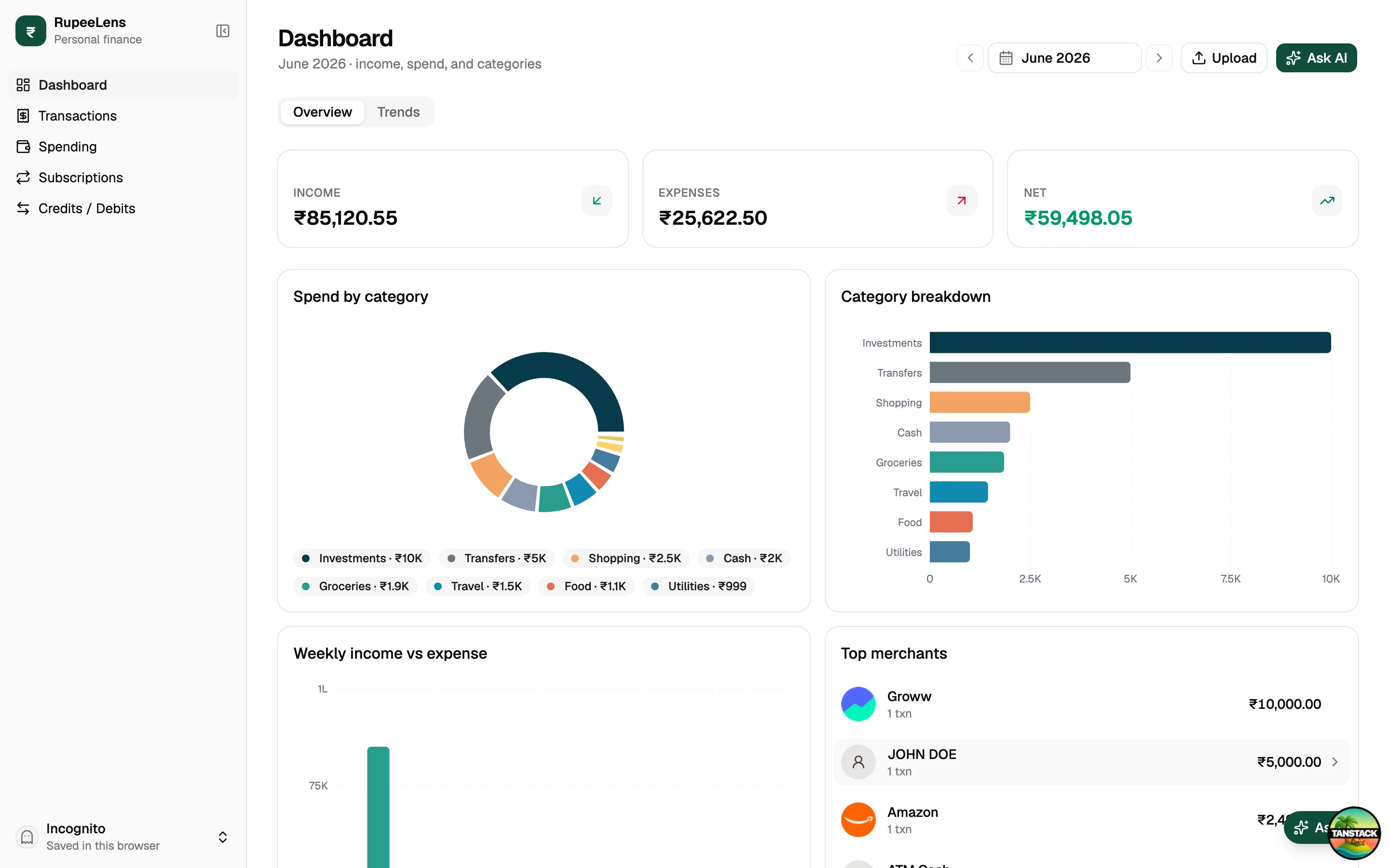Navigate to Credits / Debits
This screenshot has width=1389, height=868.
click(123, 208)
